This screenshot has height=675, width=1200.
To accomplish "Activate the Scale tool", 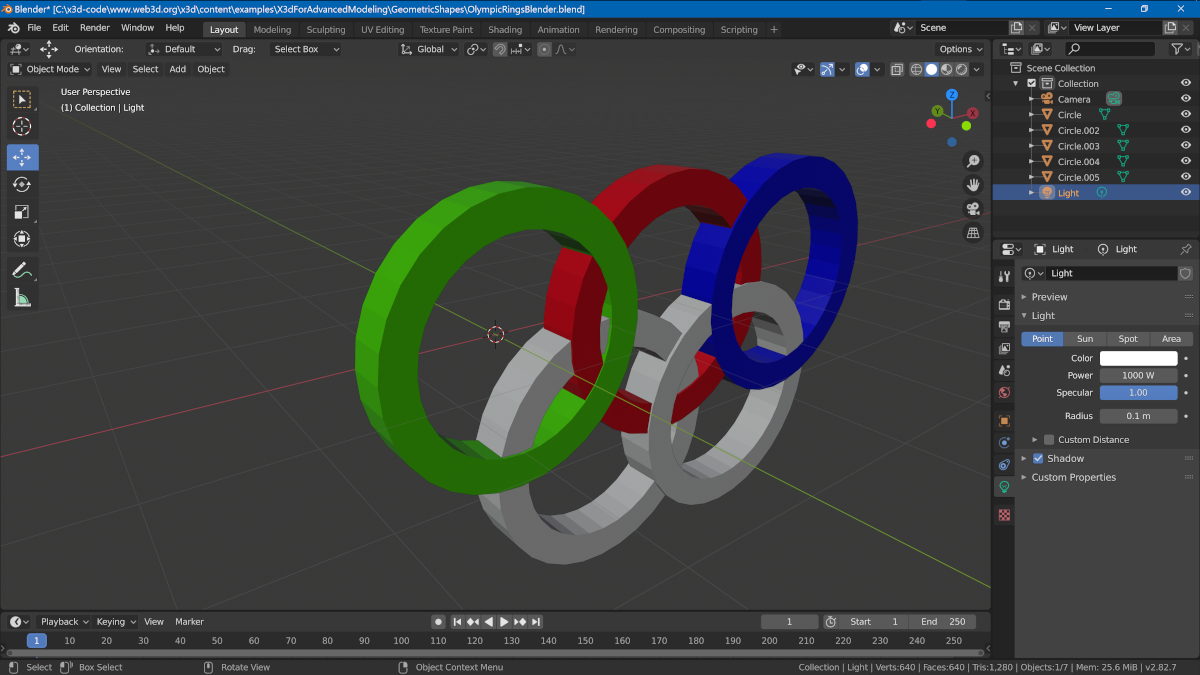I will [x=22, y=211].
